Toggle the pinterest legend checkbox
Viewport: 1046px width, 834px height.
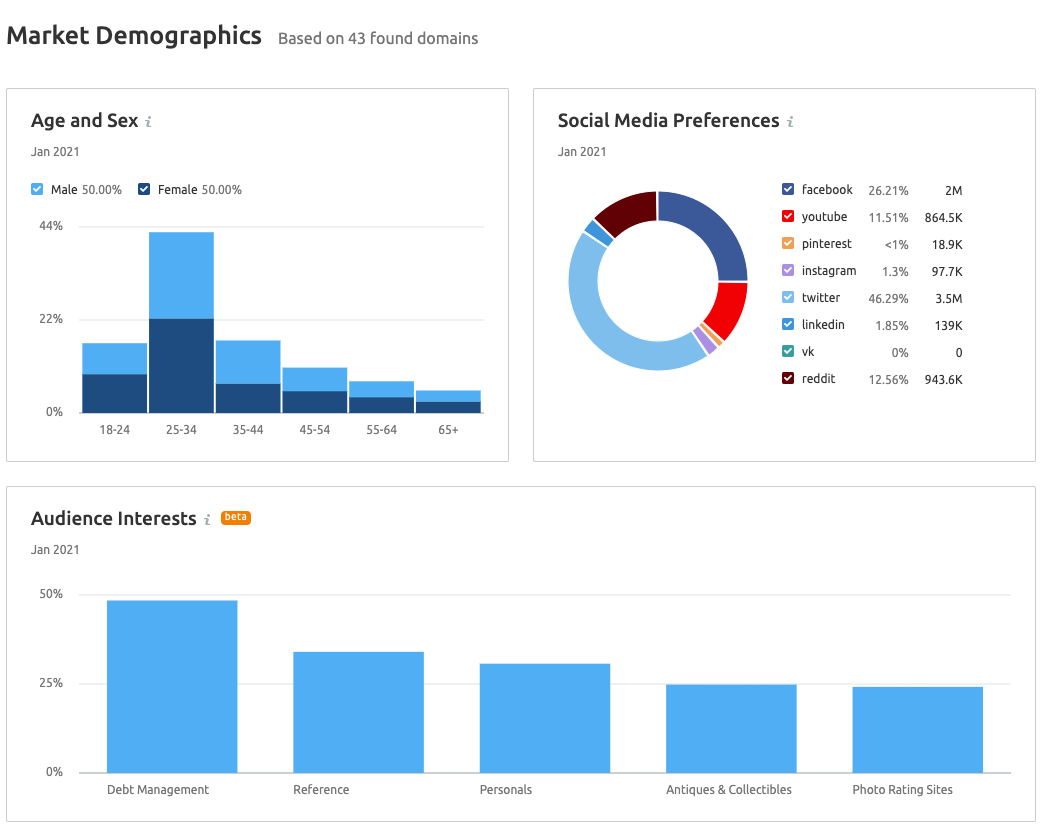tap(788, 244)
